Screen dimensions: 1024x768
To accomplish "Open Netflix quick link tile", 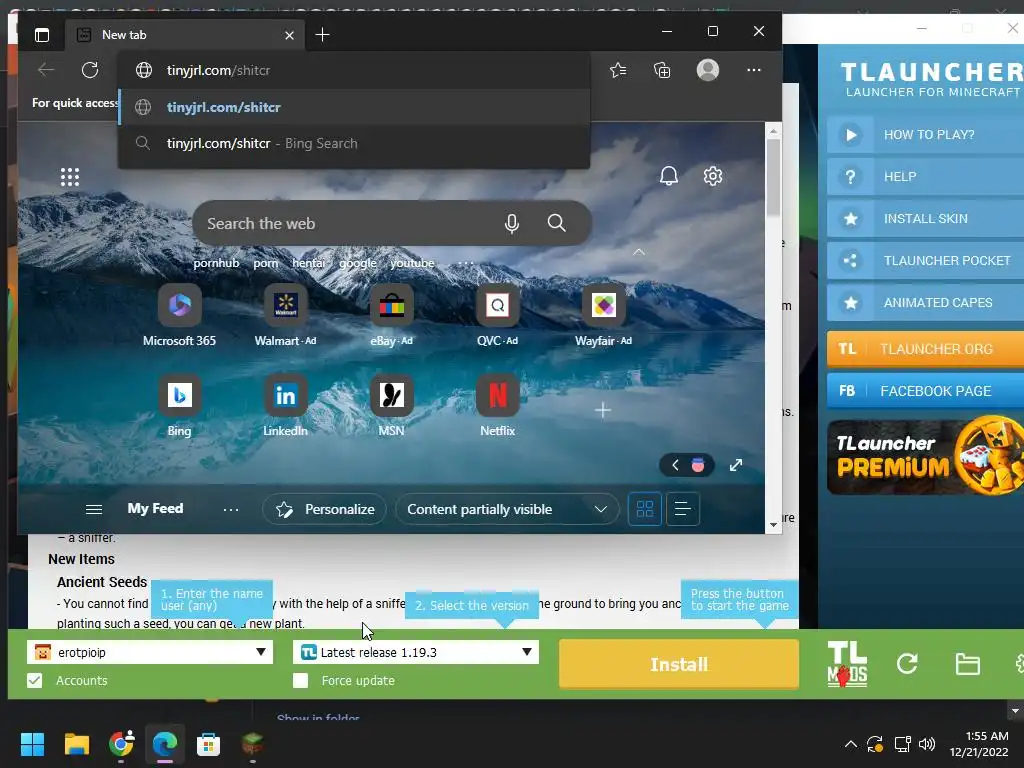I will pos(498,406).
